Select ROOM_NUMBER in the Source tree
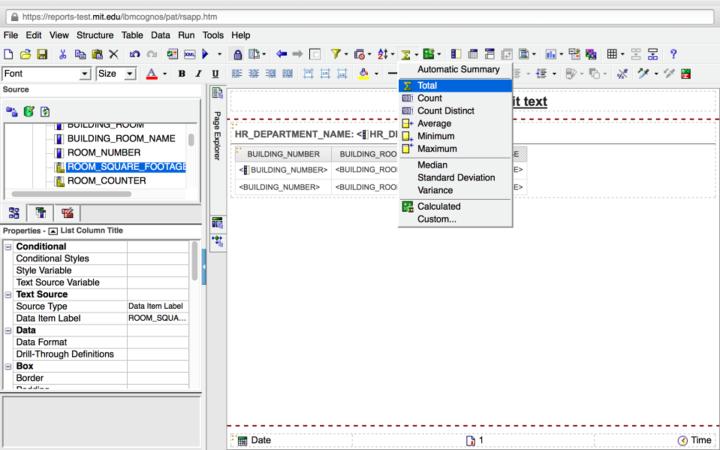 pyautogui.click(x=103, y=152)
